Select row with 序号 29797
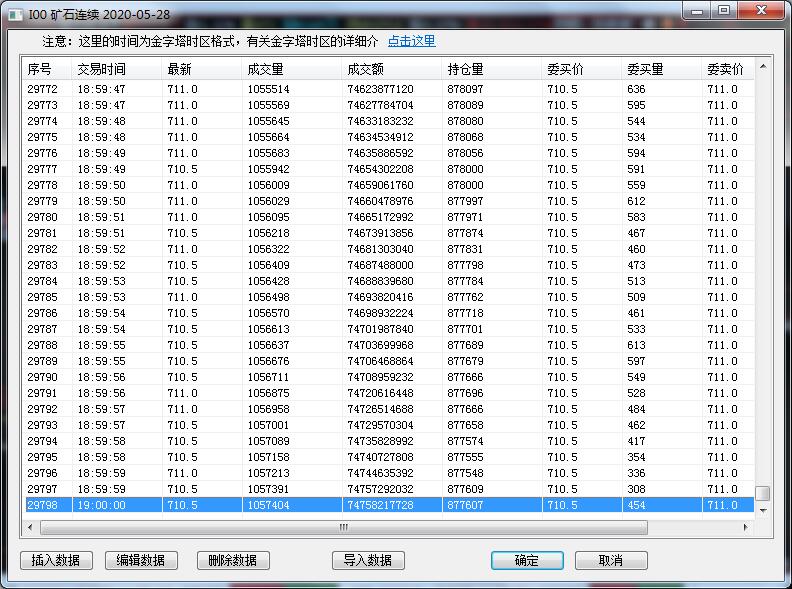The height and width of the screenshot is (589, 792). (x=389, y=489)
